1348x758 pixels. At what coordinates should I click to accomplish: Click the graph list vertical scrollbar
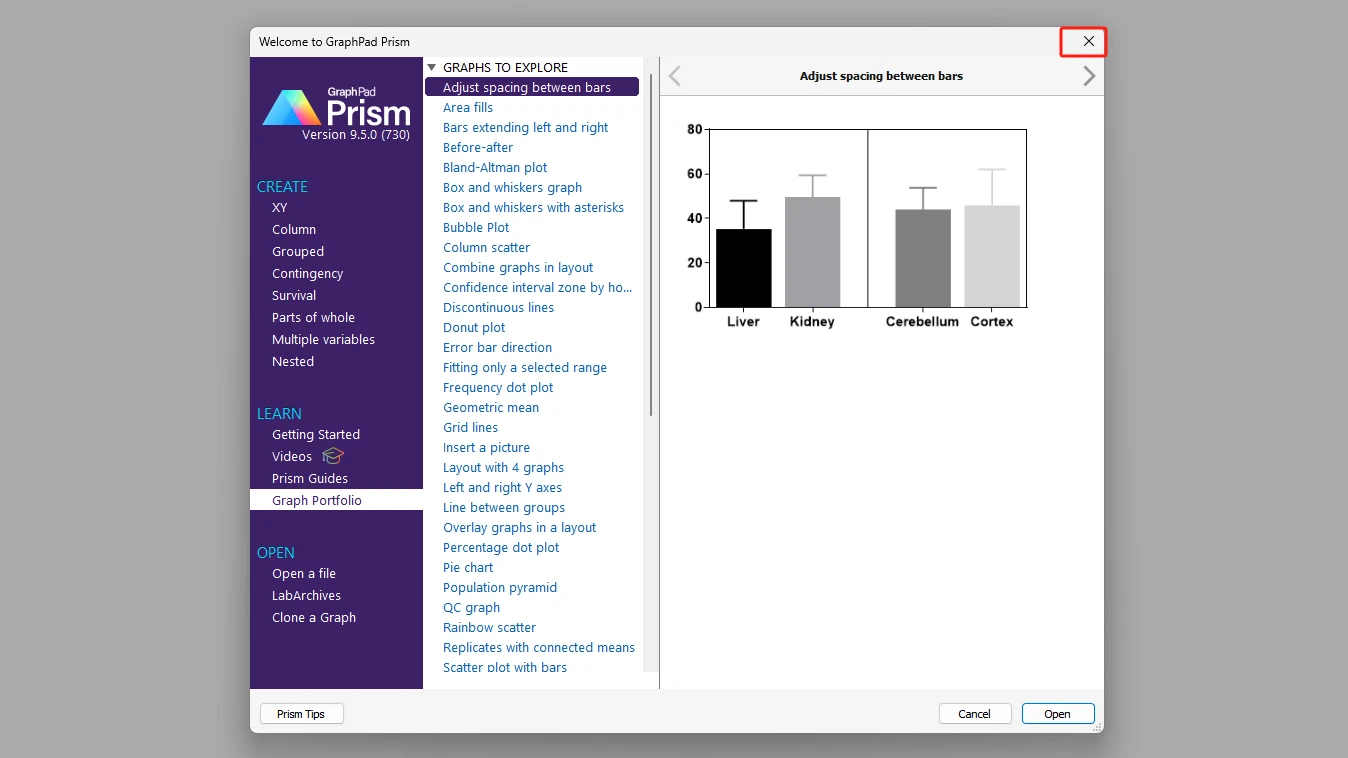[x=651, y=245]
